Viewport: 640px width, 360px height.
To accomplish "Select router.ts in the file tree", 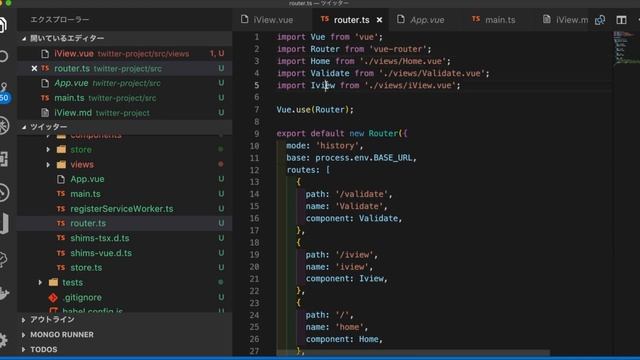I will tap(124, 223).
